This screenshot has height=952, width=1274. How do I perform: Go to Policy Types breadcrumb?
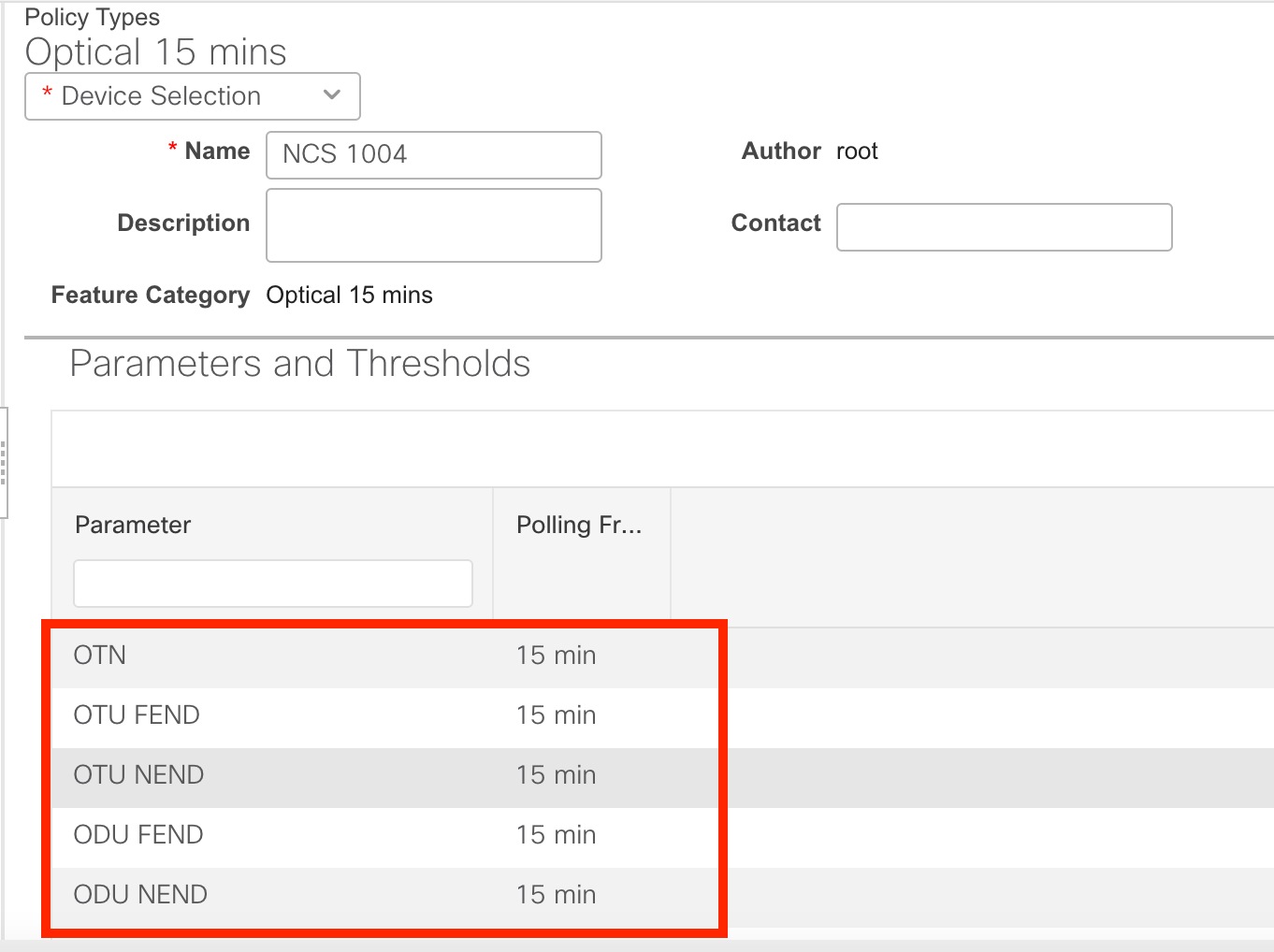pyautogui.click(x=92, y=18)
